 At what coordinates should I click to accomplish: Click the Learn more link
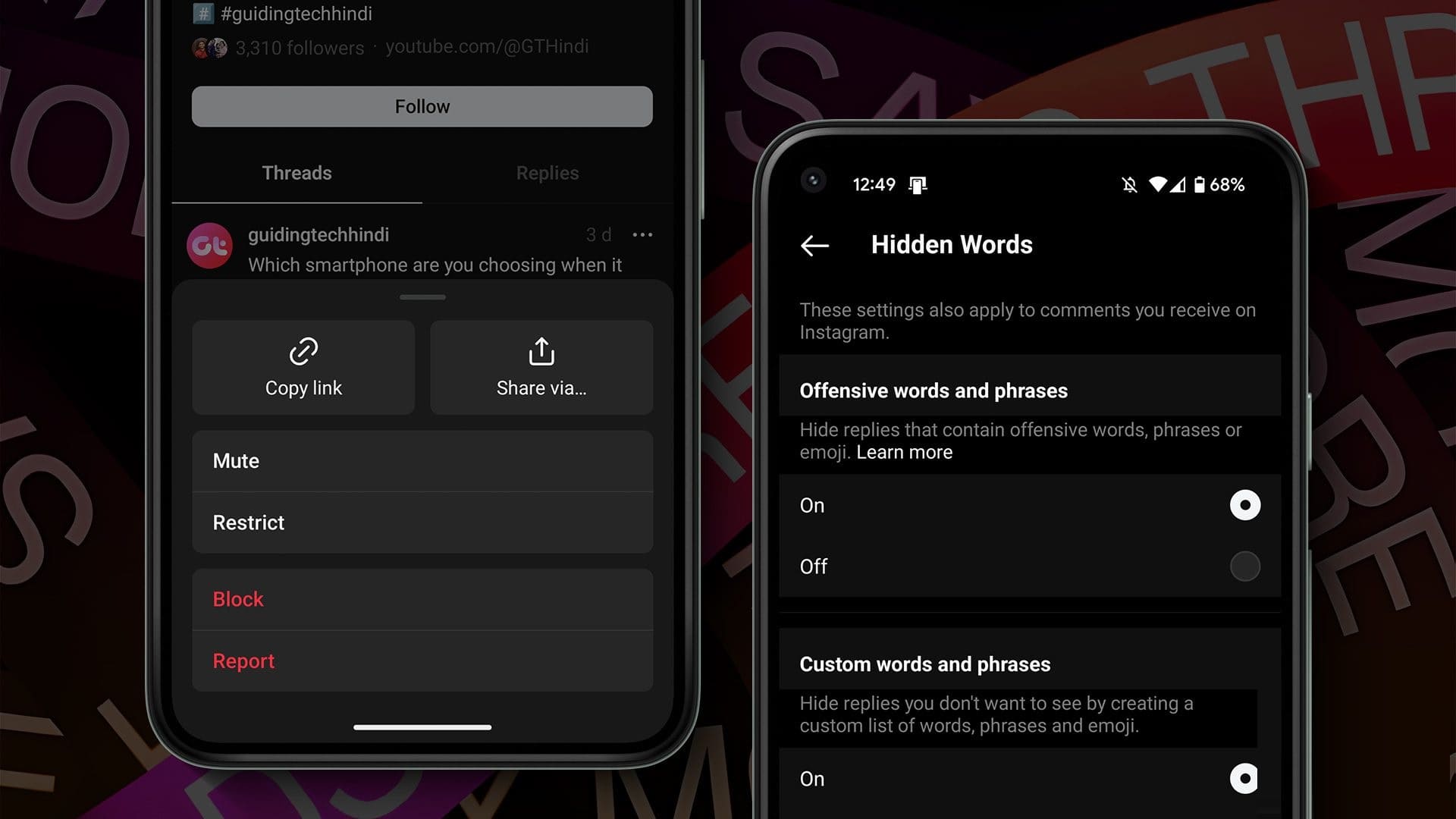point(904,452)
